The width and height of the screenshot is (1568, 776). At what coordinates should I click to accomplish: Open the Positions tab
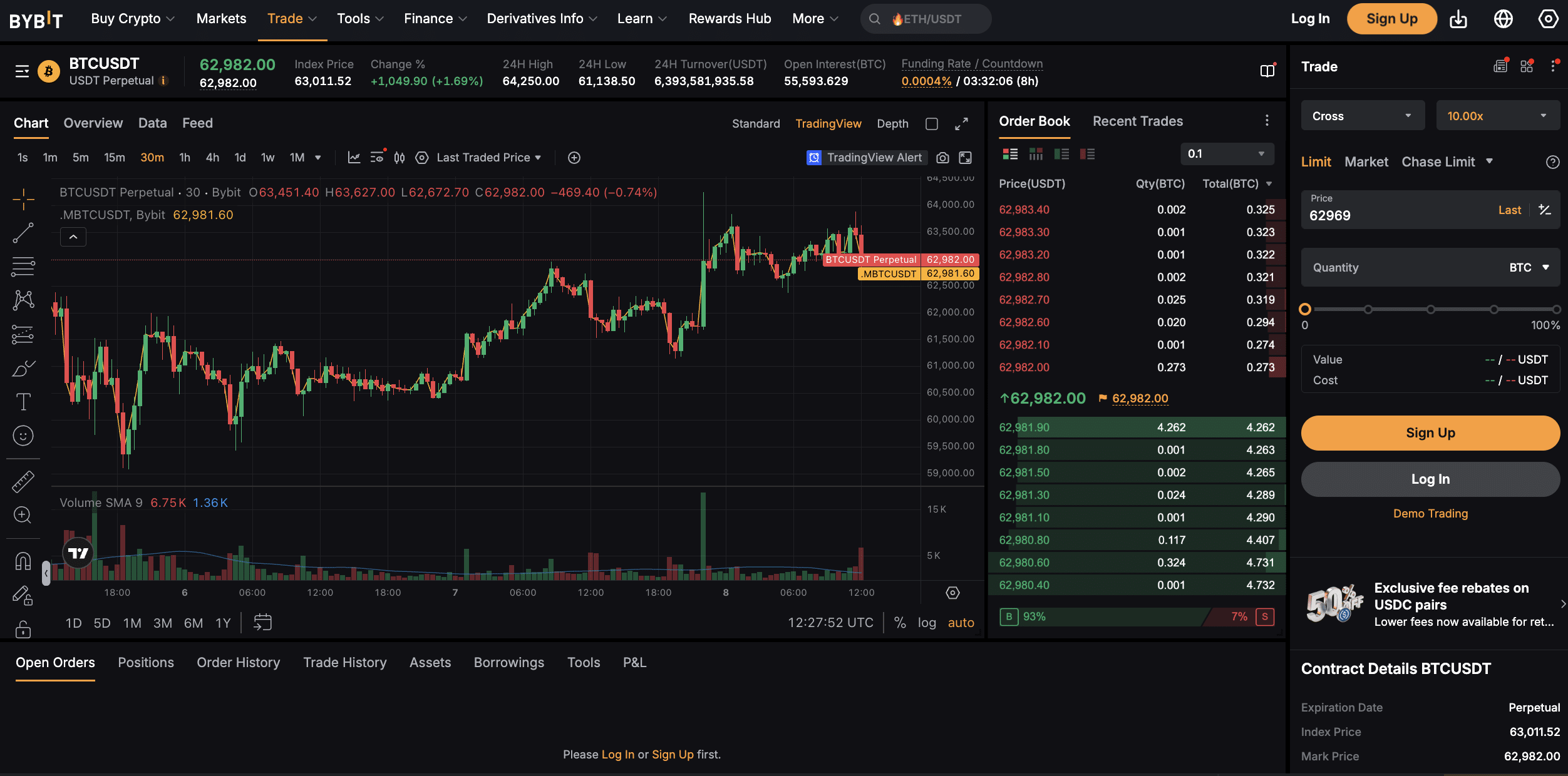[x=146, y=662]
